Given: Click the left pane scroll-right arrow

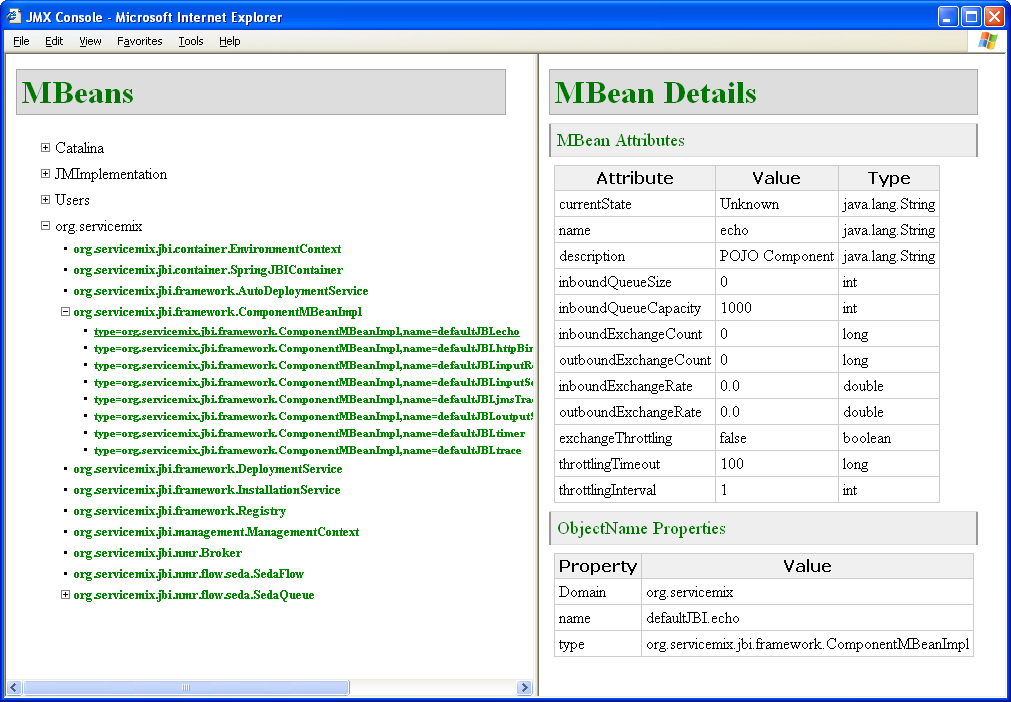Looking at the screenshot, I should [x=524, y=688].
